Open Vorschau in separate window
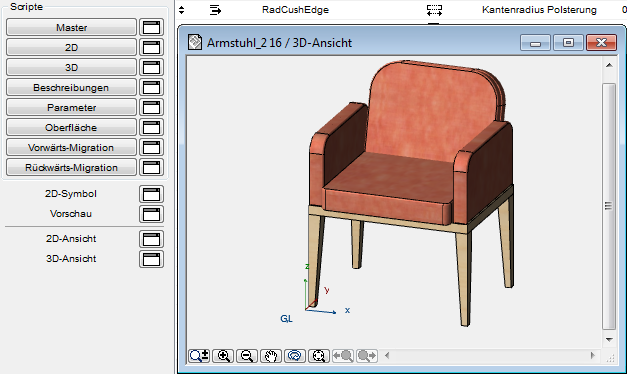 [152, 214]
